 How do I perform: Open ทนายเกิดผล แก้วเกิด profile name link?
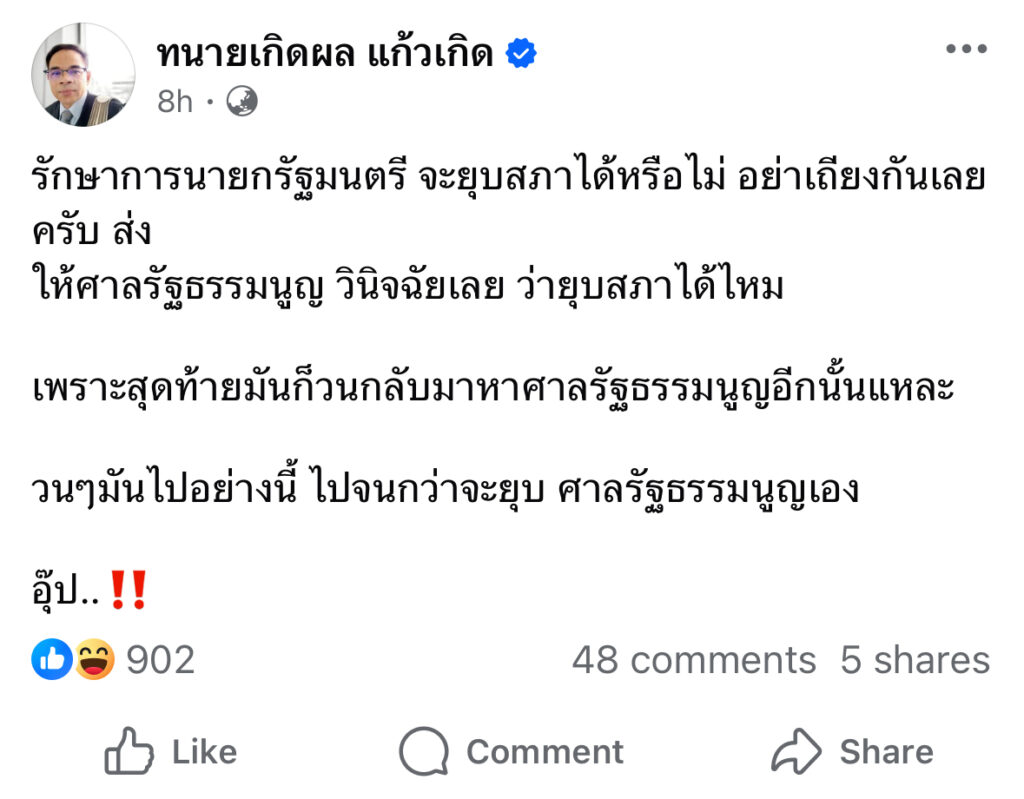pyautogui.click(x=325, y=53)
